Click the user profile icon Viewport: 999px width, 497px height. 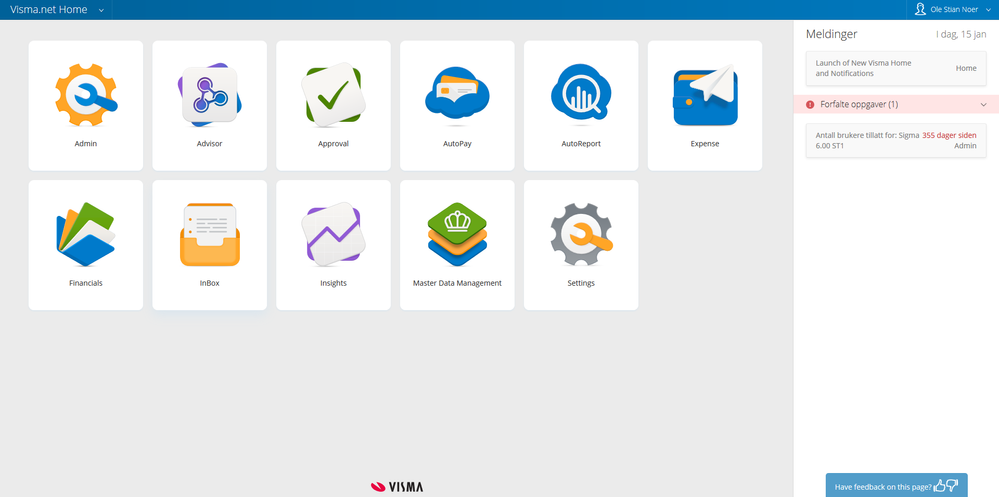[x=920, y=10]
